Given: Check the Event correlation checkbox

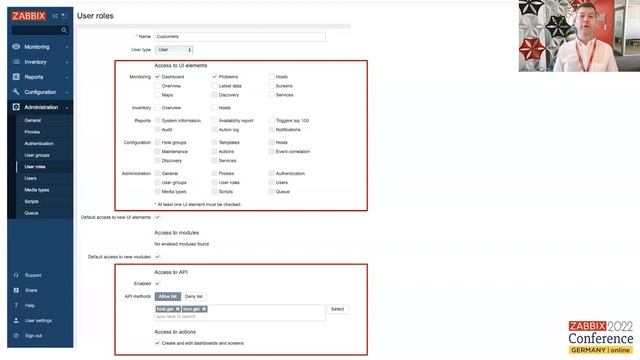Looking at the screenshot, I should tap(271, 151).
